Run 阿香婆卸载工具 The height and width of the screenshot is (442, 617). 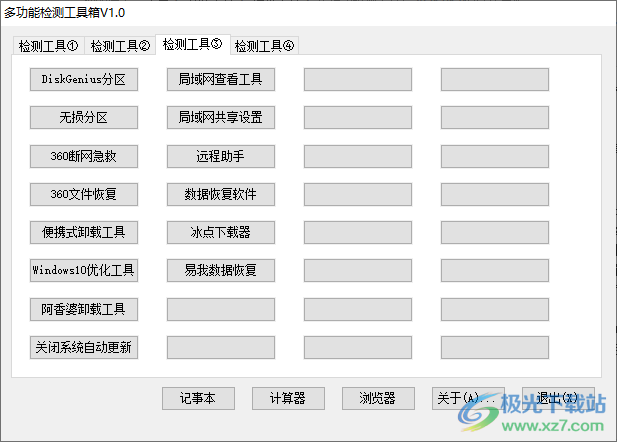84,309
